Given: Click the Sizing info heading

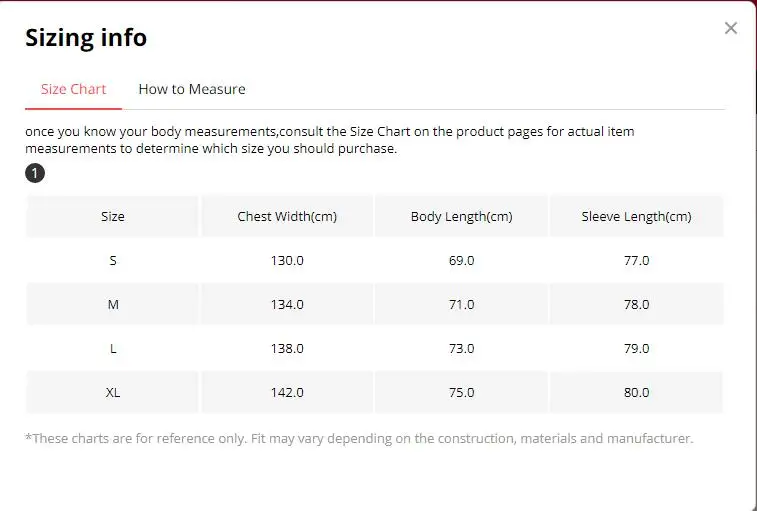Looking at the screenshot, I should click(86, 38).
